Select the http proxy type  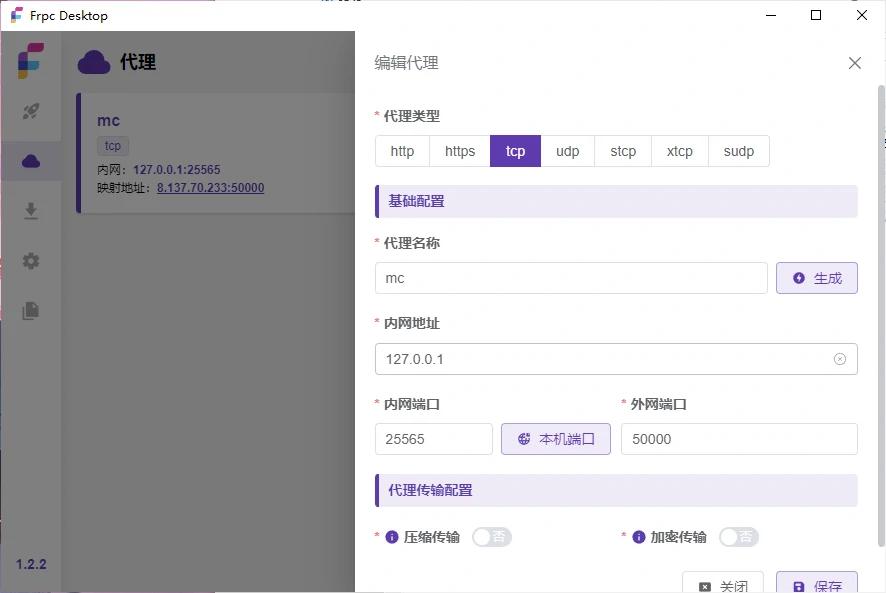coord(402,151)
